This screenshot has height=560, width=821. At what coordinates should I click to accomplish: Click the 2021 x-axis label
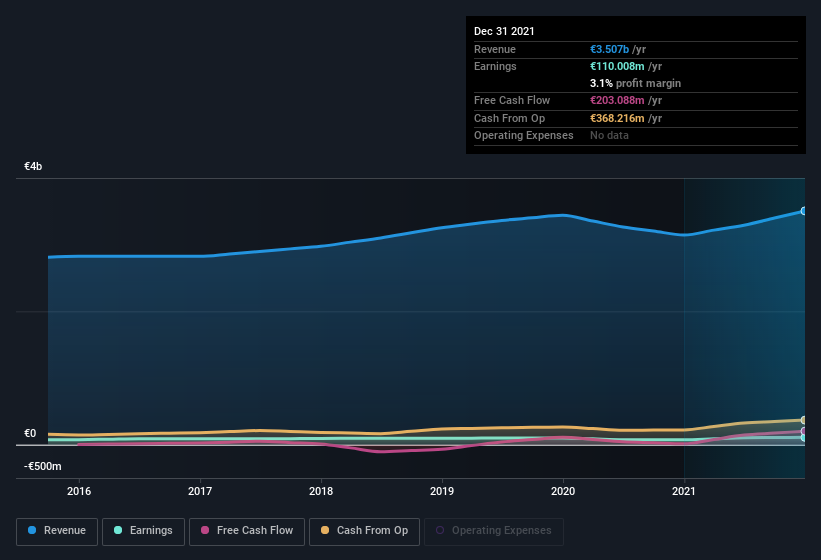(x=684, y=491)
